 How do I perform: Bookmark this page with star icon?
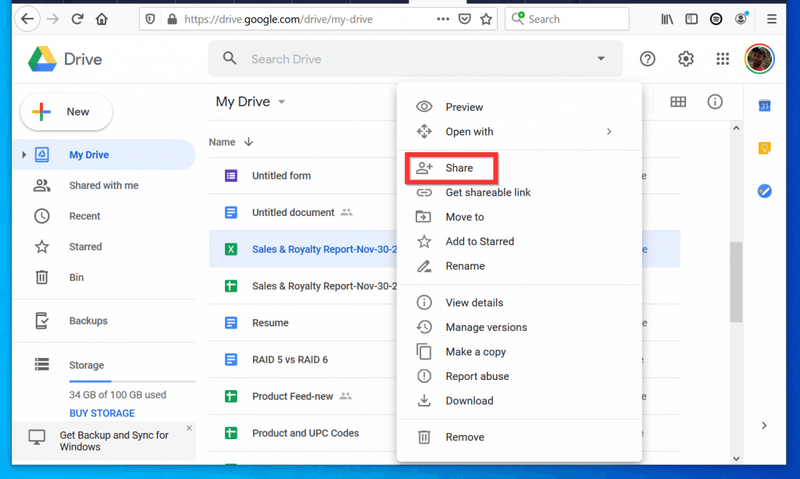click(486, 19)
